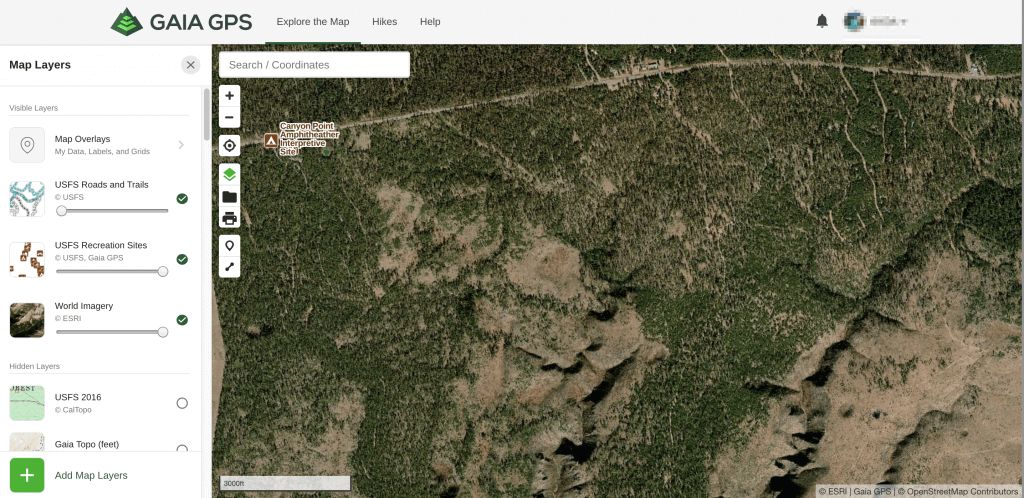Uncheck the USFS Recreation Sites layer

coord(182,259)
